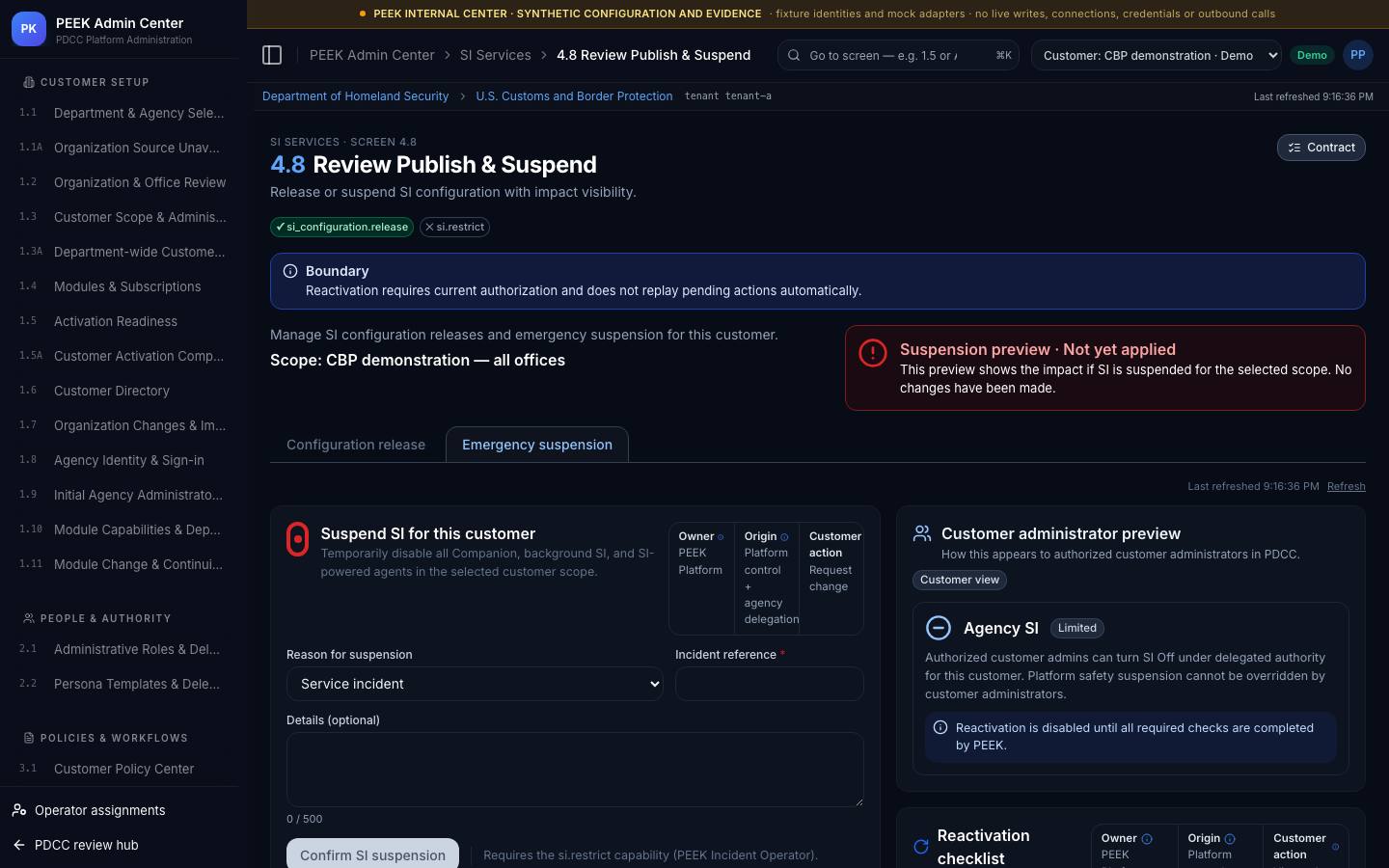
Task: Open Initial Agency Administrator sidebar item
Action: (123, 495)
